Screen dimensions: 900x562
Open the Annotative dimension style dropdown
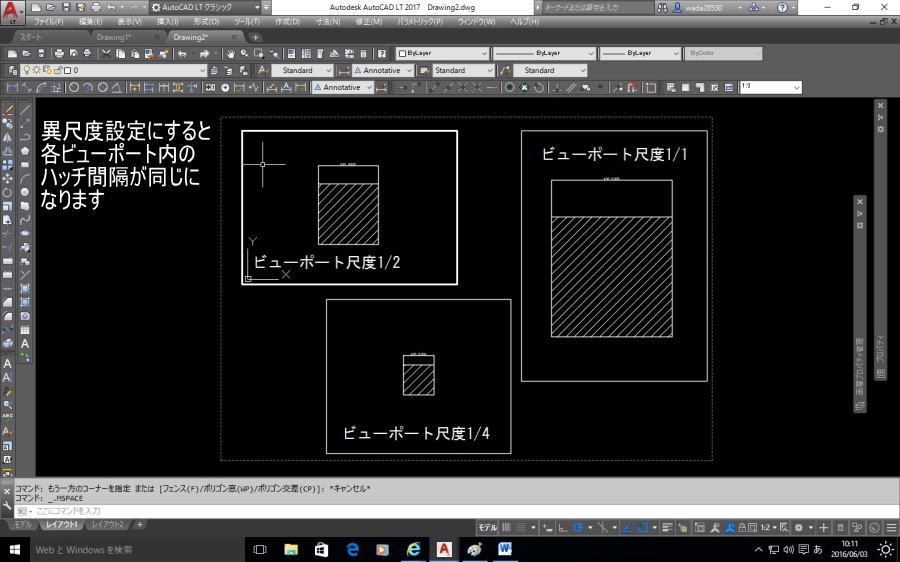point(382,70)
